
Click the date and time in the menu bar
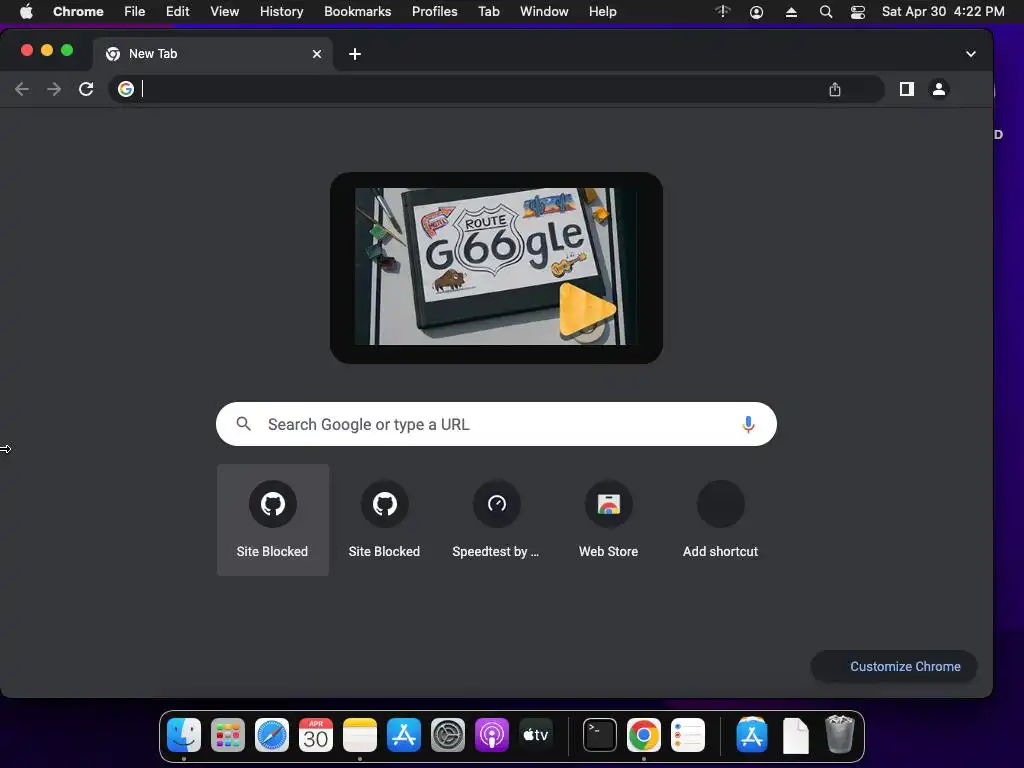[943, 12]
